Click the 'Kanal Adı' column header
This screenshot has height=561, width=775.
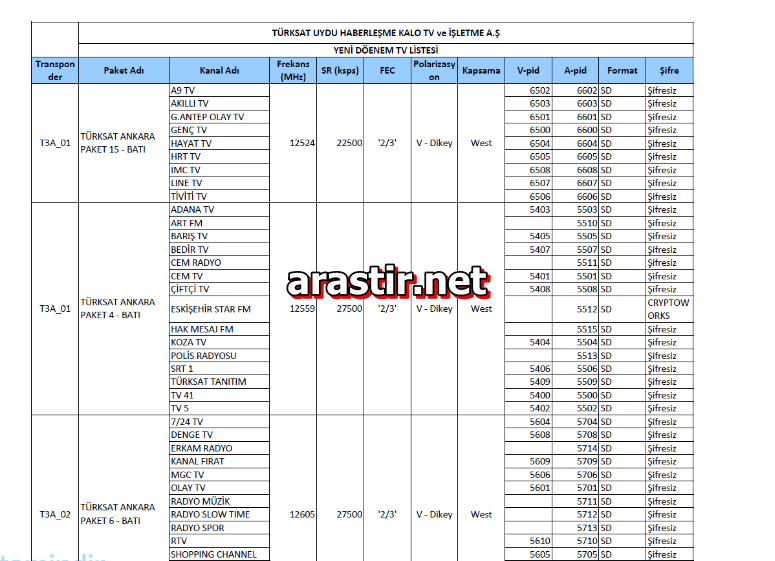click(219, 70)
